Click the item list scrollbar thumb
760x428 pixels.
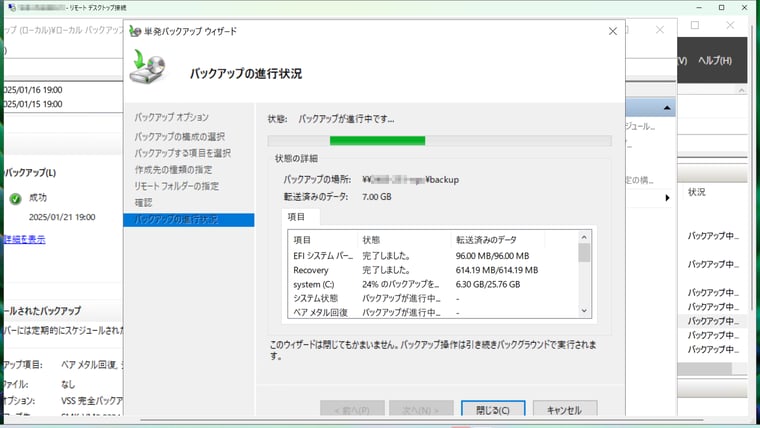tap(584, 253)
